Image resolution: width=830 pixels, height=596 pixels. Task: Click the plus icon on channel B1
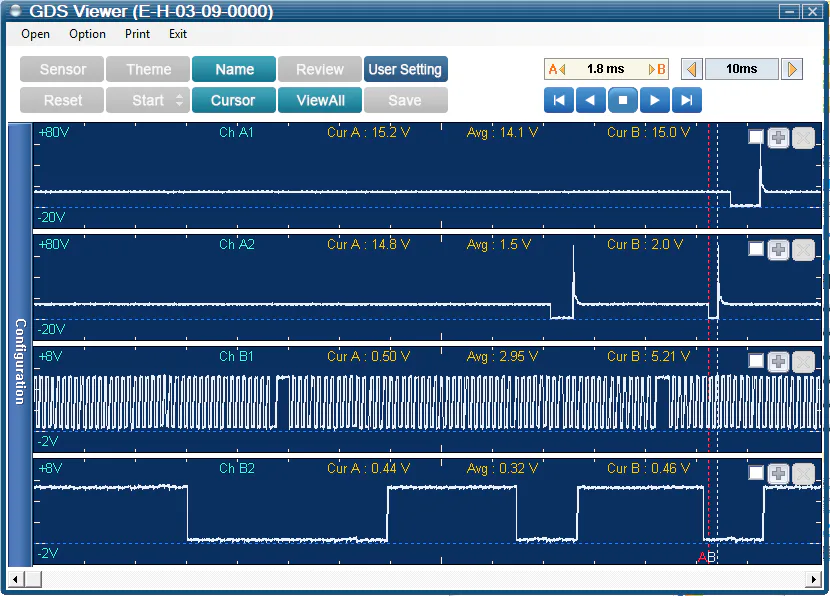click(x=778, y=362)
